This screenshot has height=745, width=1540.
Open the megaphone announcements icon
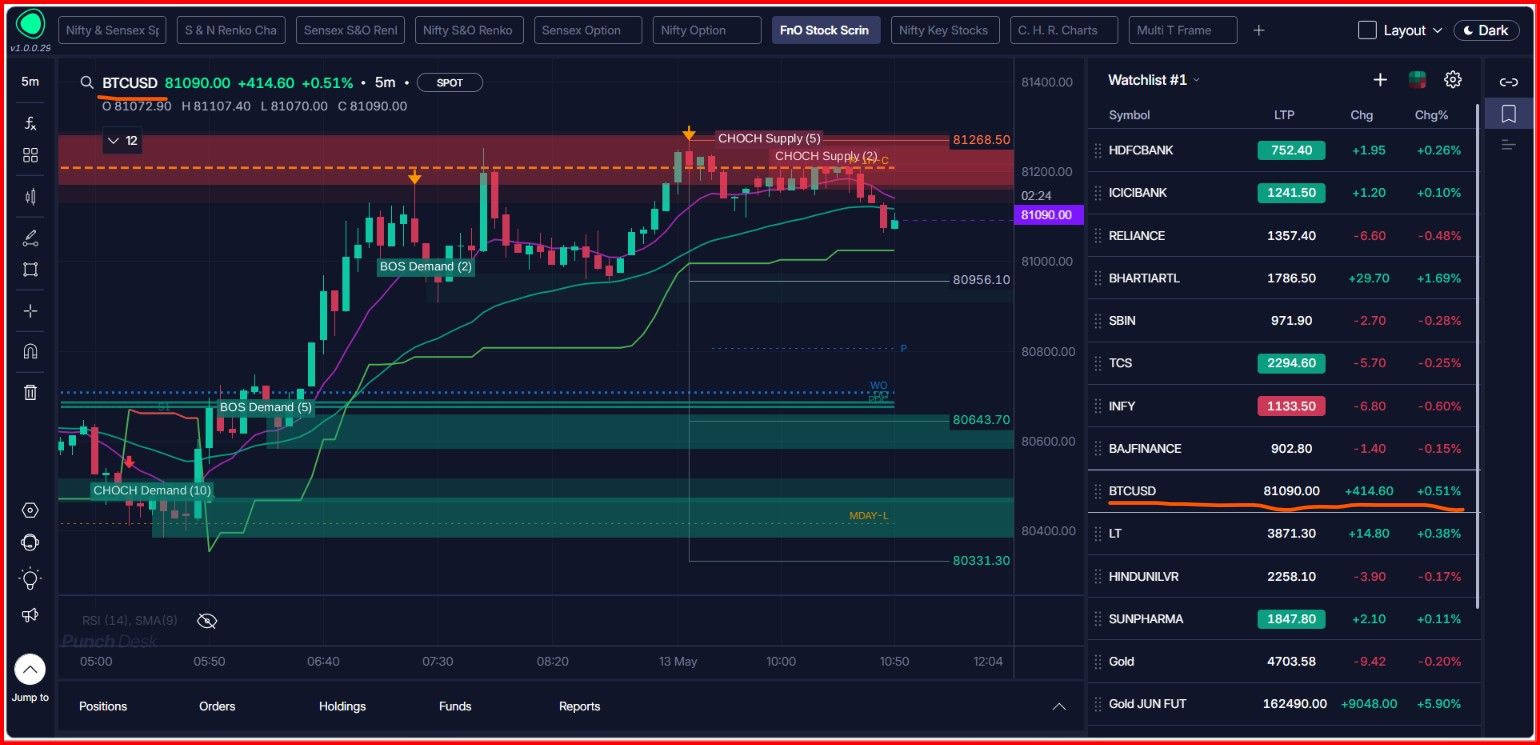click(x=30, y=615)
